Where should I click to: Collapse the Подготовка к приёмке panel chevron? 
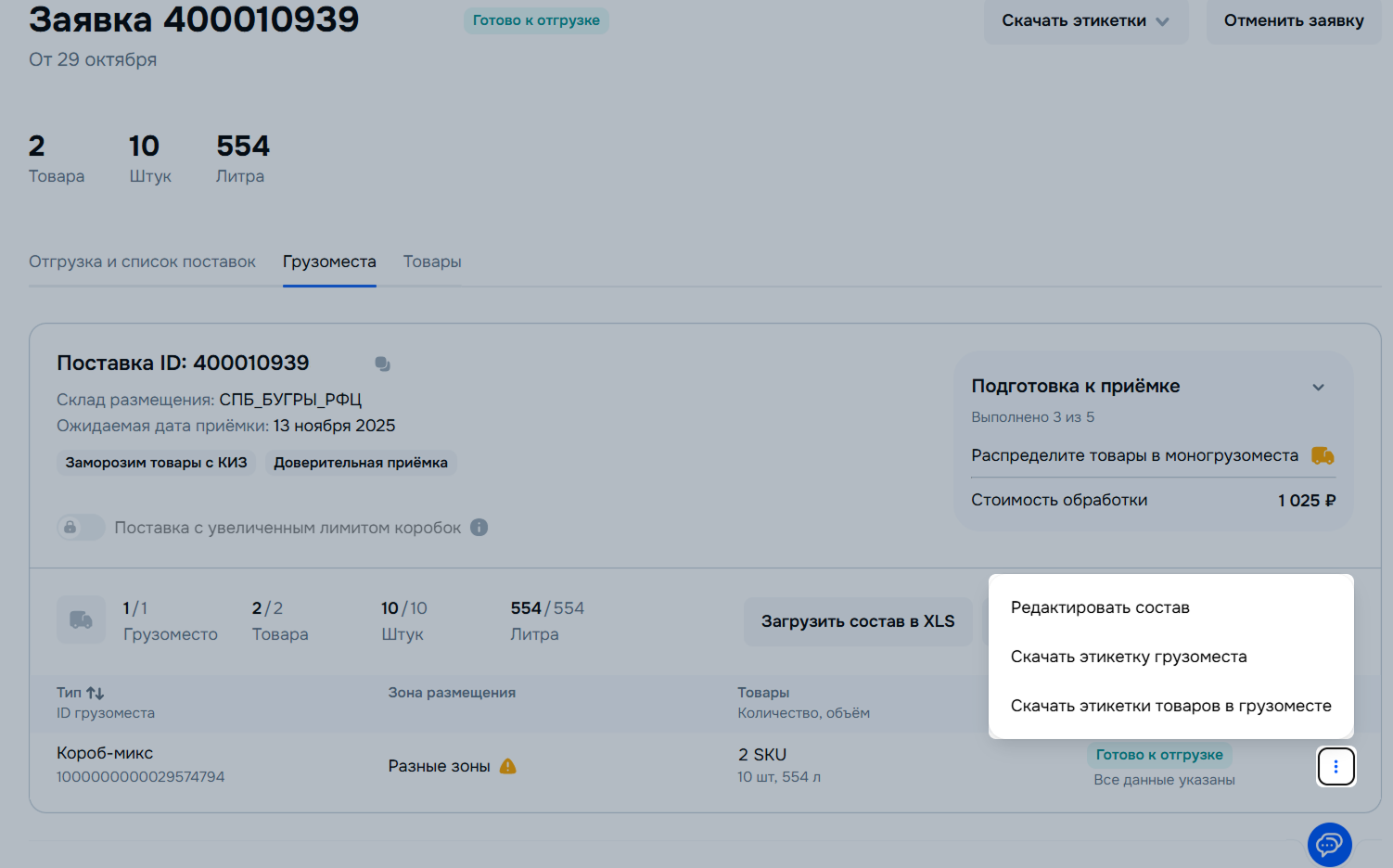pyautogui.click(x=1318, y=387)
